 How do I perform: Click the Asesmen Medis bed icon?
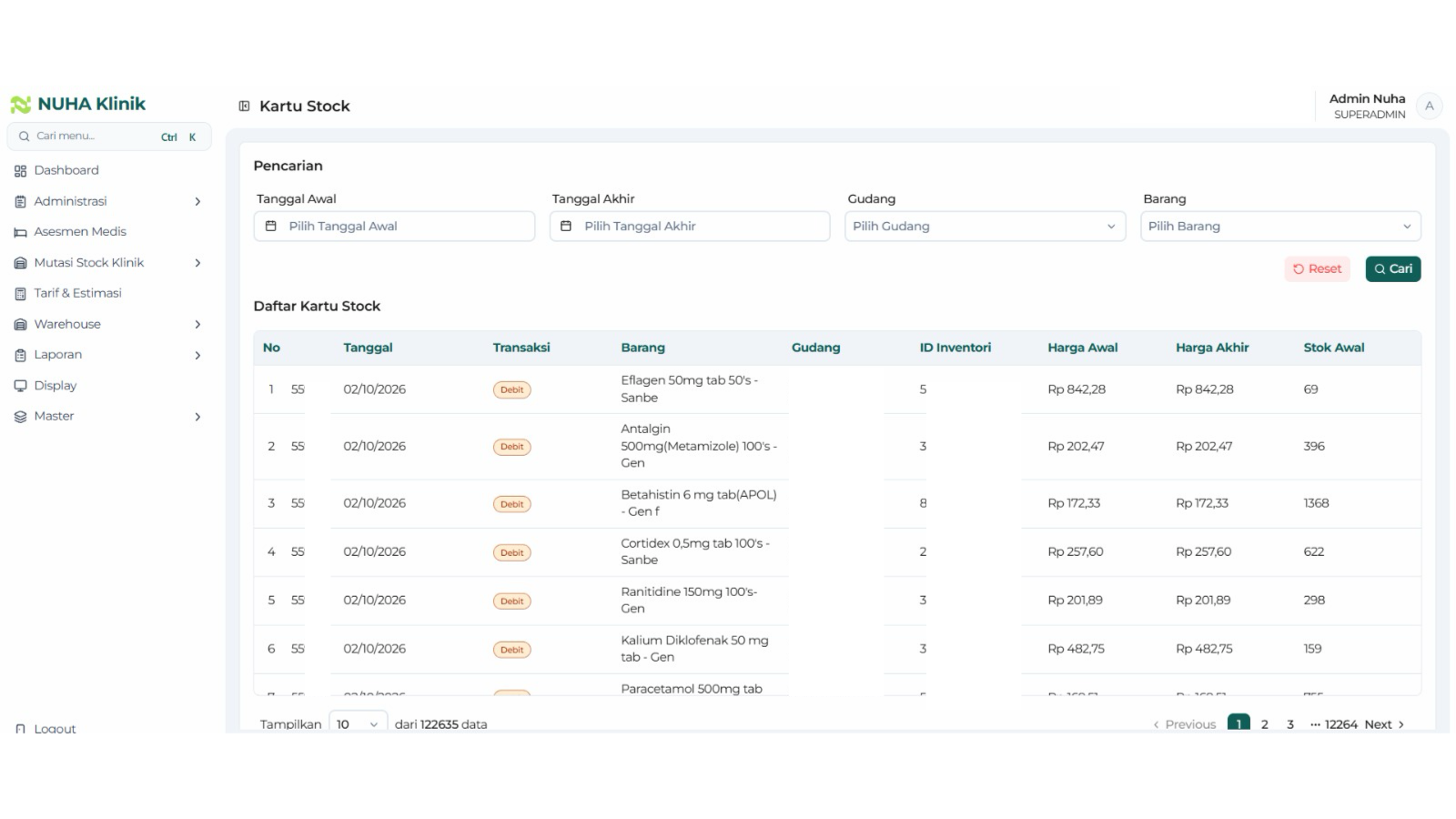point(20,232)
